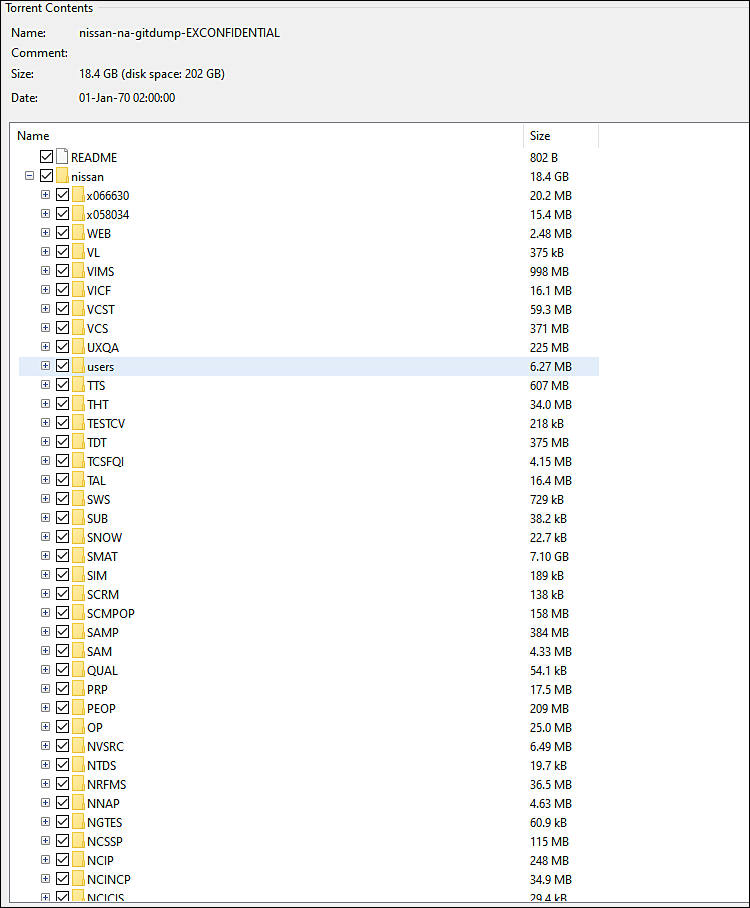750x908 pixels.
Task: Click the SNOW folder icon
Action: click(x=78, y=536)
